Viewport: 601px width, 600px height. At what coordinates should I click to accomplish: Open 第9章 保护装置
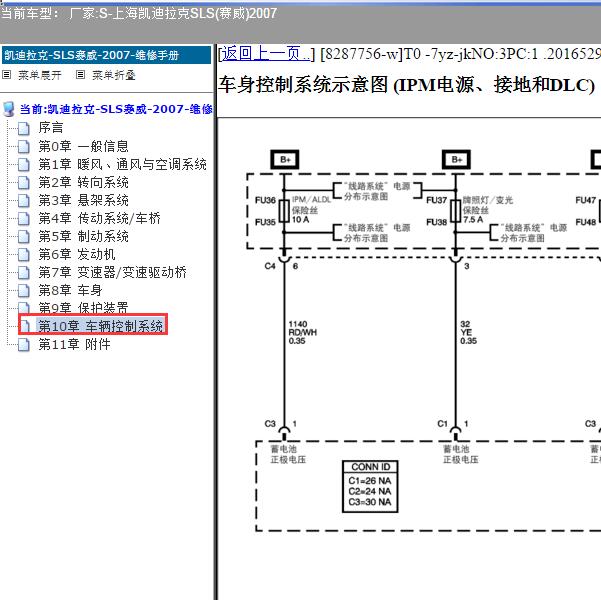pyautogui.click(x=83, y=307)
